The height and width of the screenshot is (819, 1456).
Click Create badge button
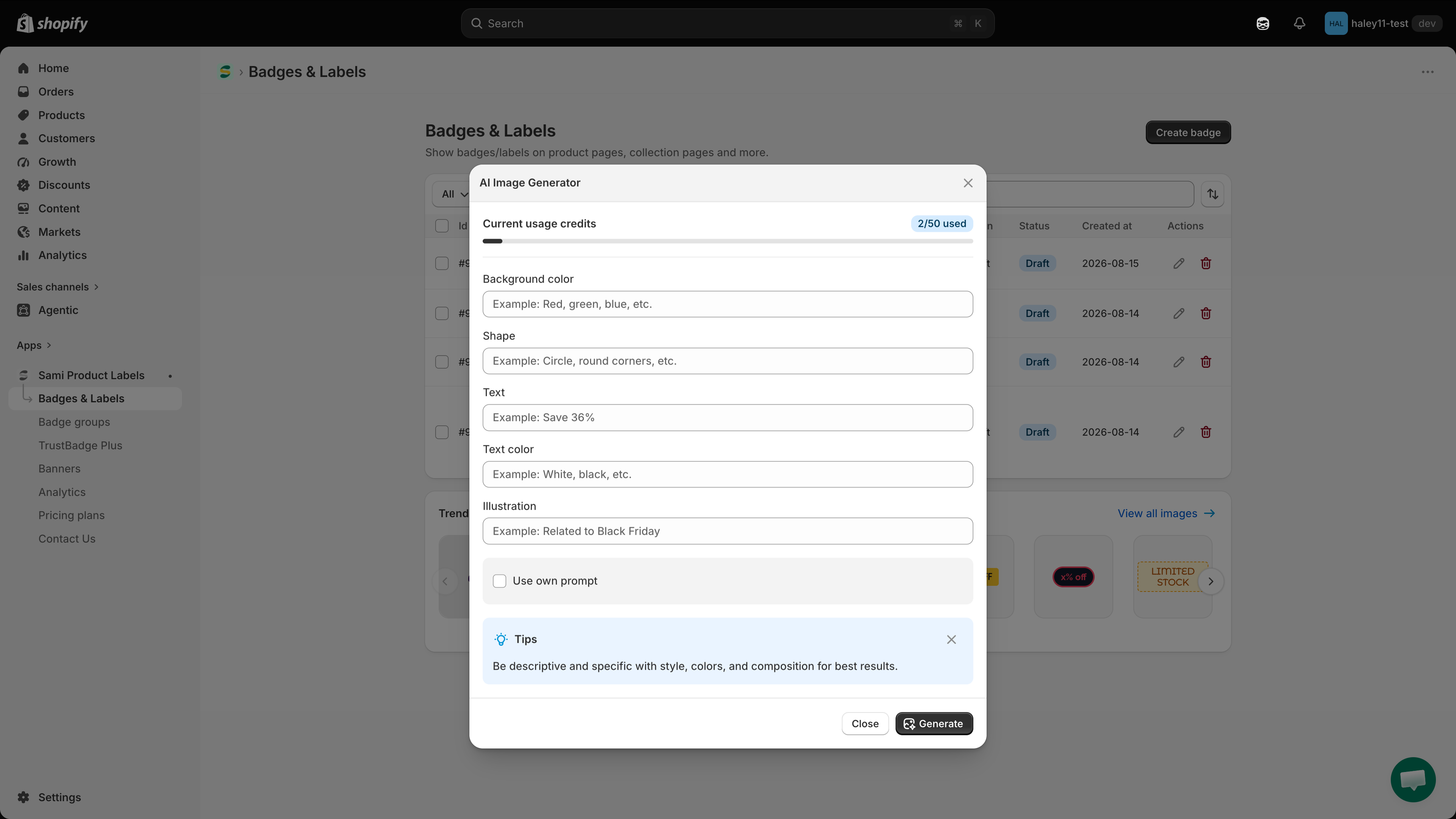[1188, 132]
